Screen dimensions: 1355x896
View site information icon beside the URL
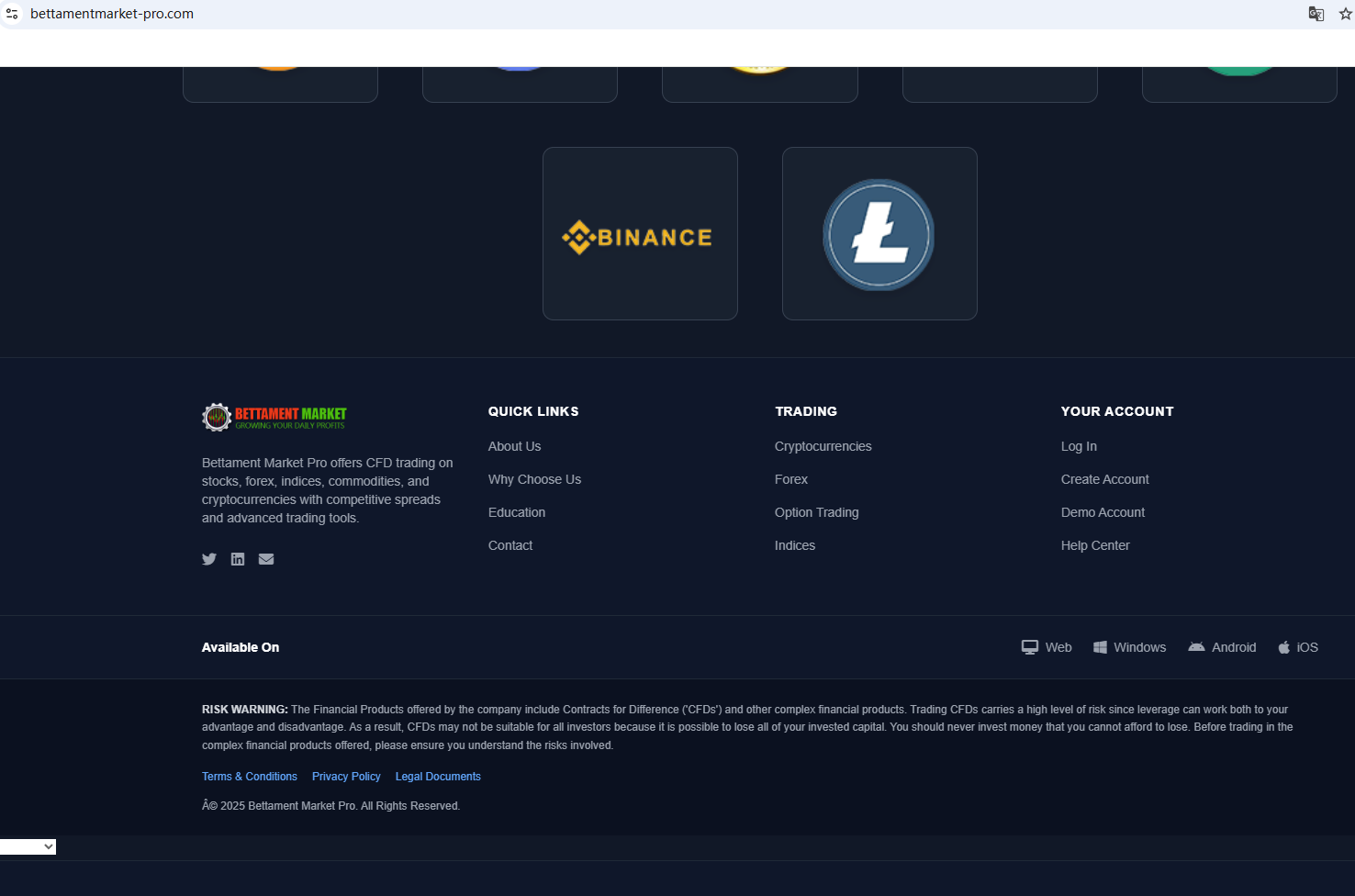[12, 14]
